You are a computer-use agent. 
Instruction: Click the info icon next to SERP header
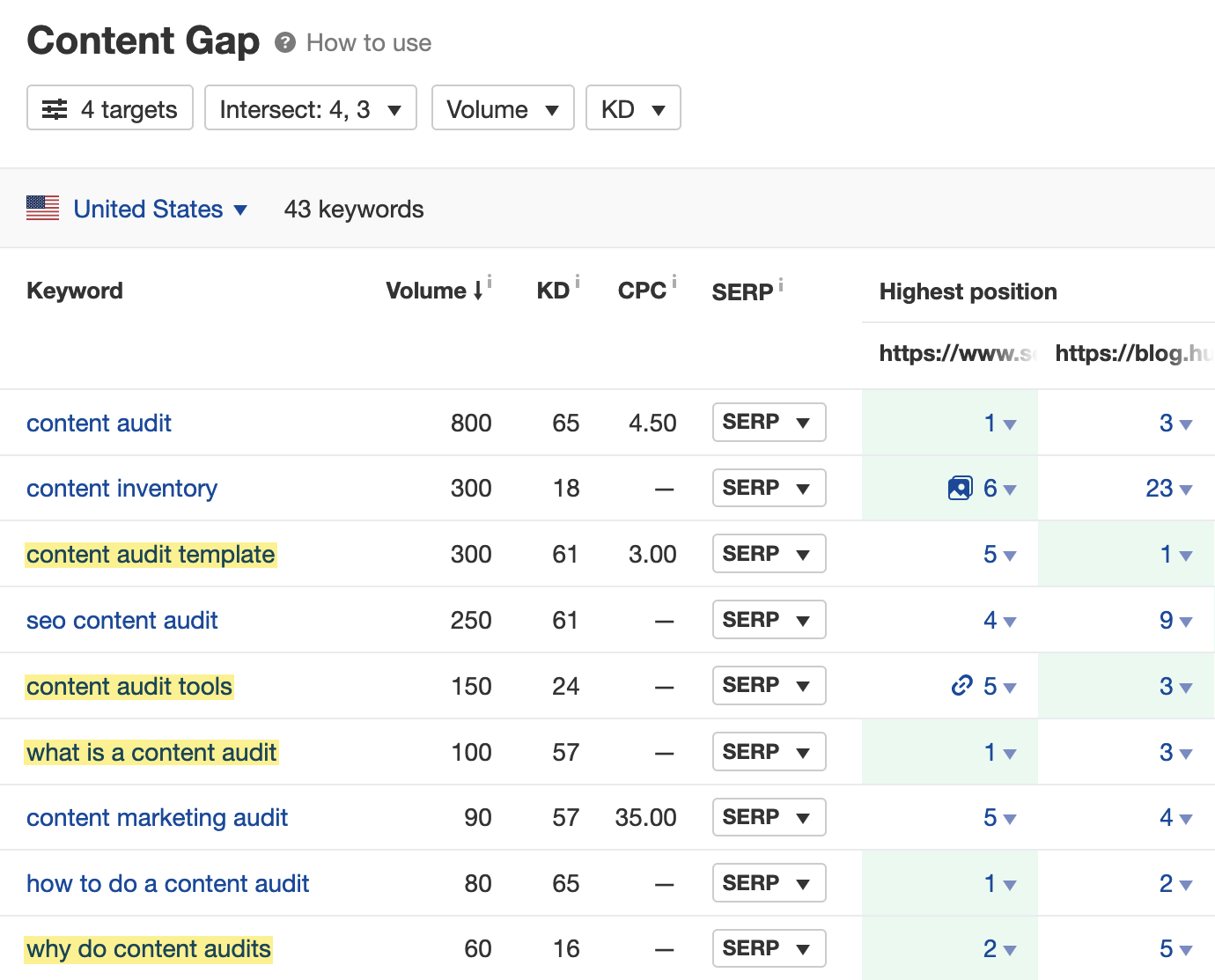pyautogui.click(x=781, y=282)
